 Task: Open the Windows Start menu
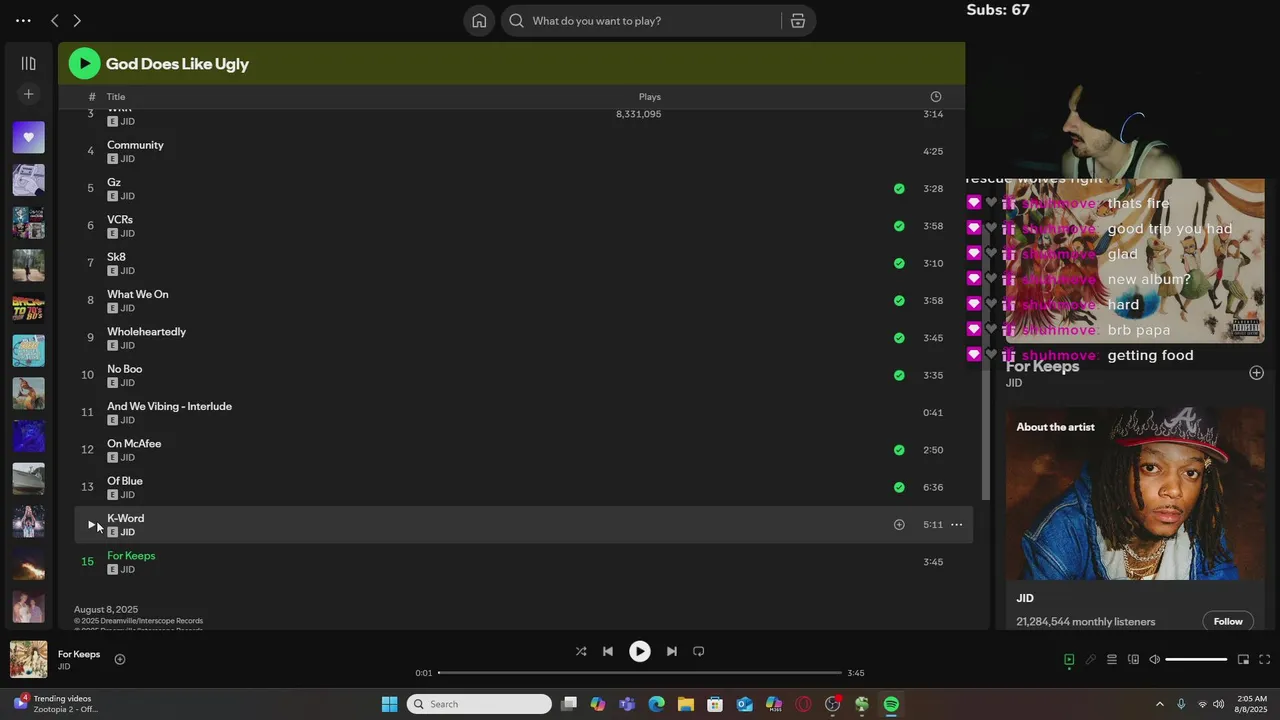pyautogui.click(x=389, y=704)
